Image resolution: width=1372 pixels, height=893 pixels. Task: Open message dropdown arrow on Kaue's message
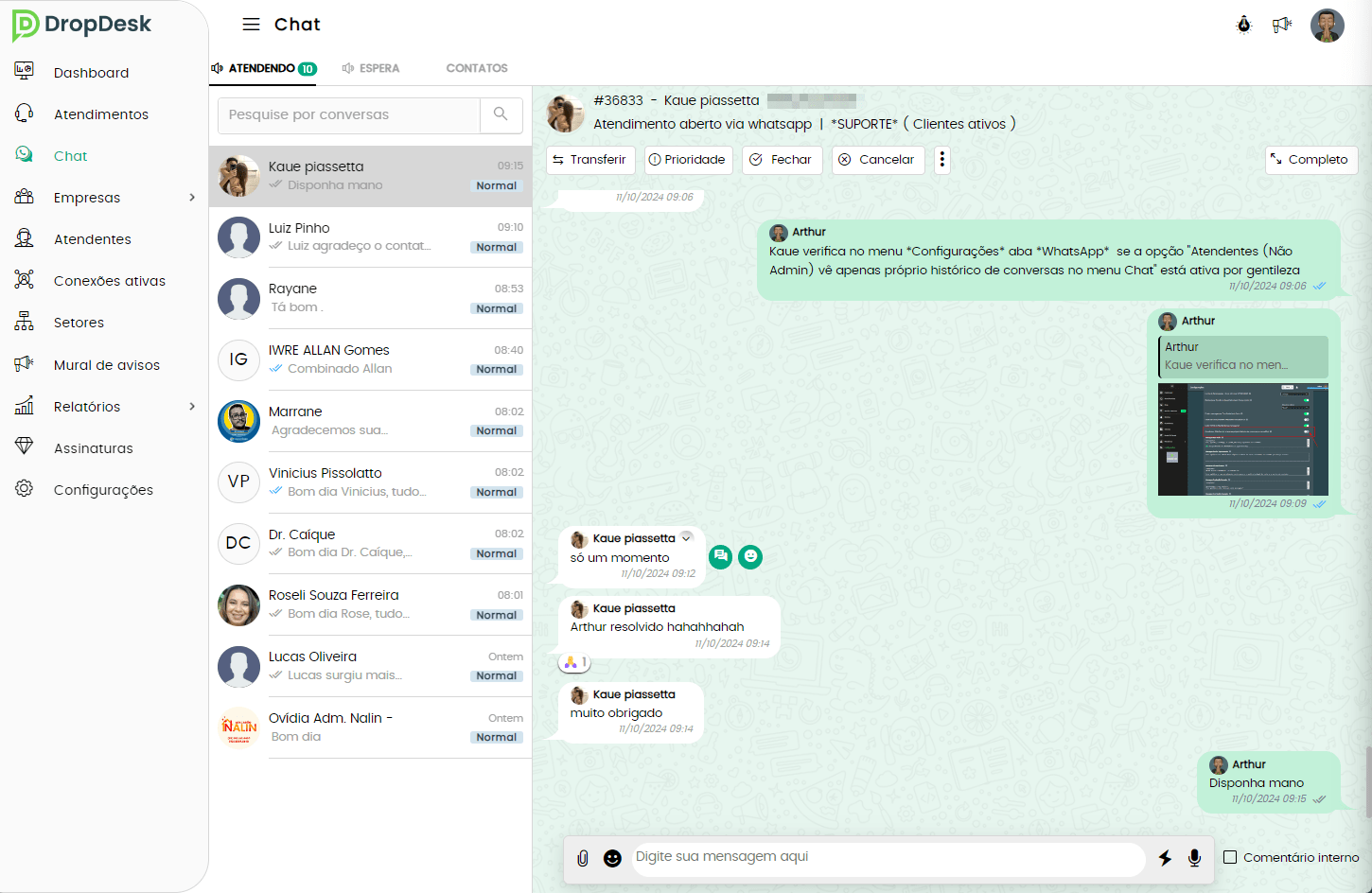pyautogui.click(x=687, y=537)
